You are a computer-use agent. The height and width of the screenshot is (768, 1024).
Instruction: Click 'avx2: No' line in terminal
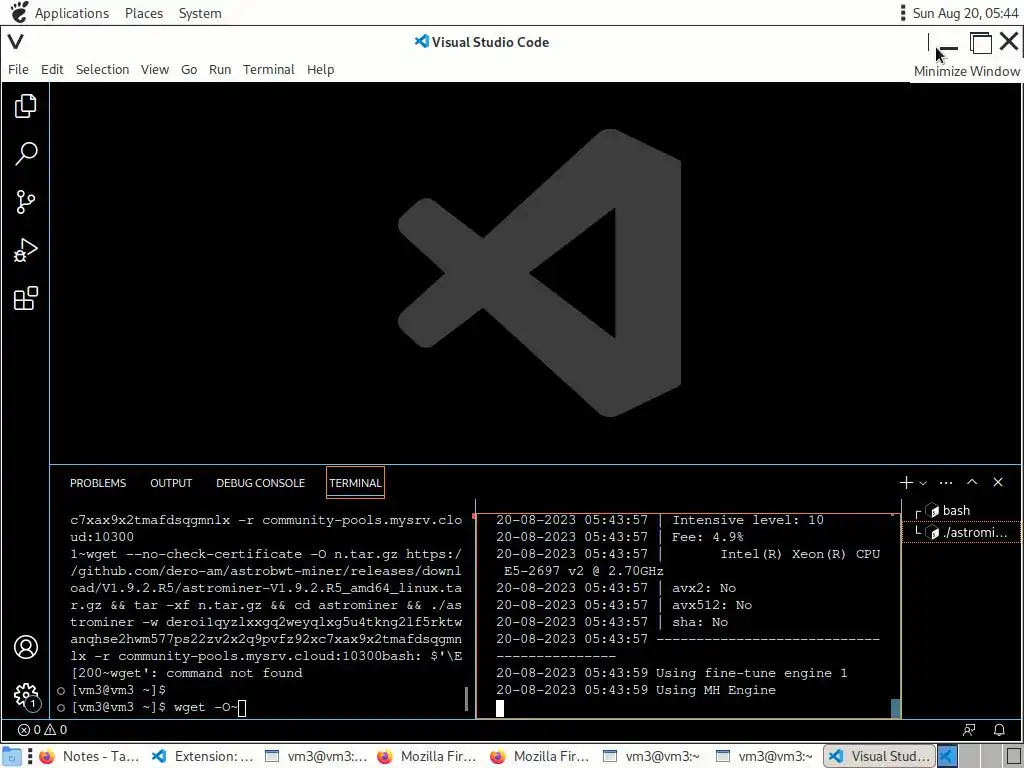(x=704, y=588)
